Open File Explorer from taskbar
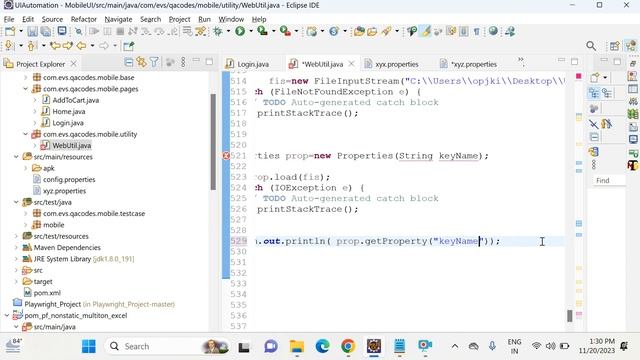The width and height of the screenshot is (640, 360). click(x=297, y=347)
